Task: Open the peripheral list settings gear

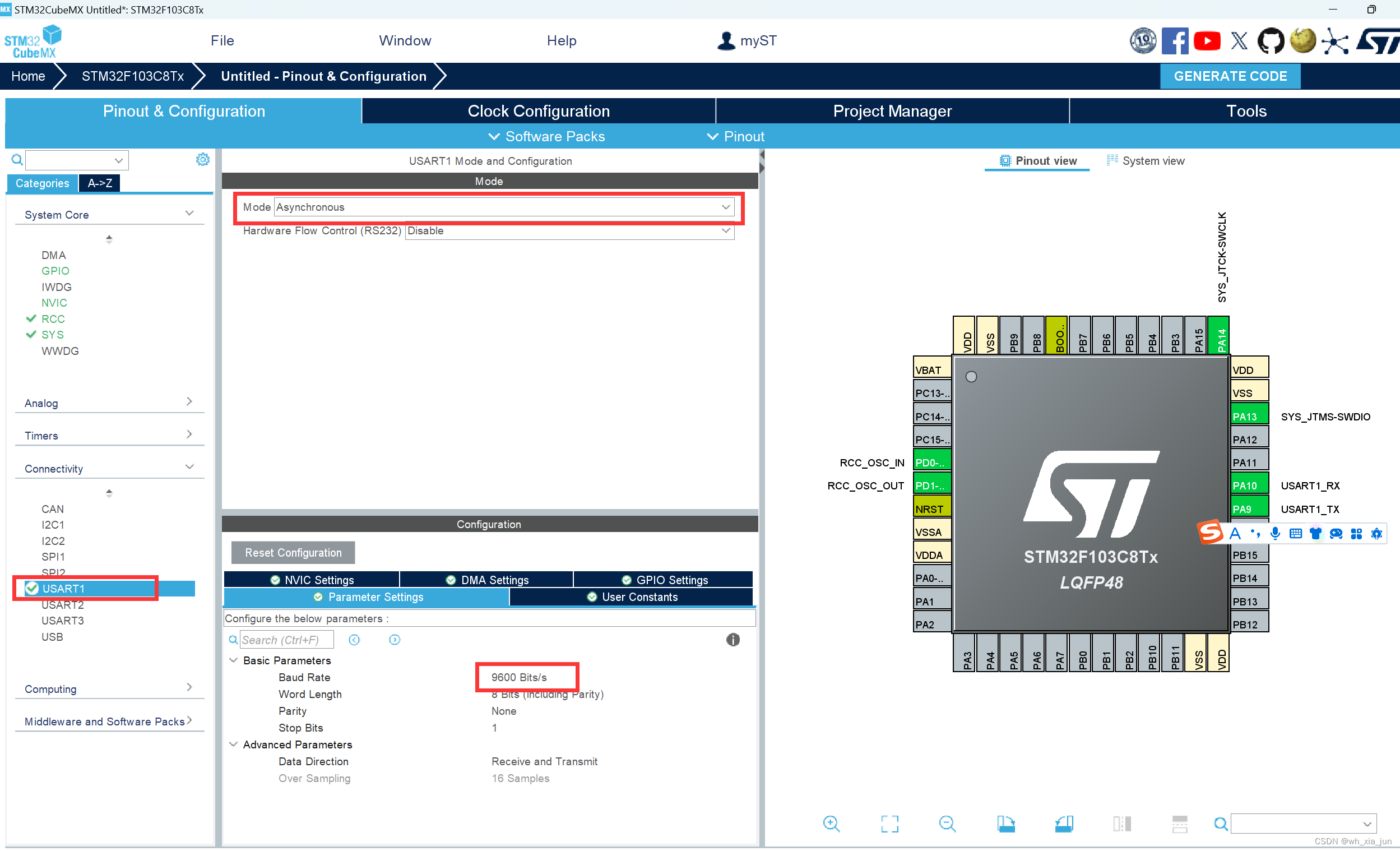Action: click(x=202, y=160)
